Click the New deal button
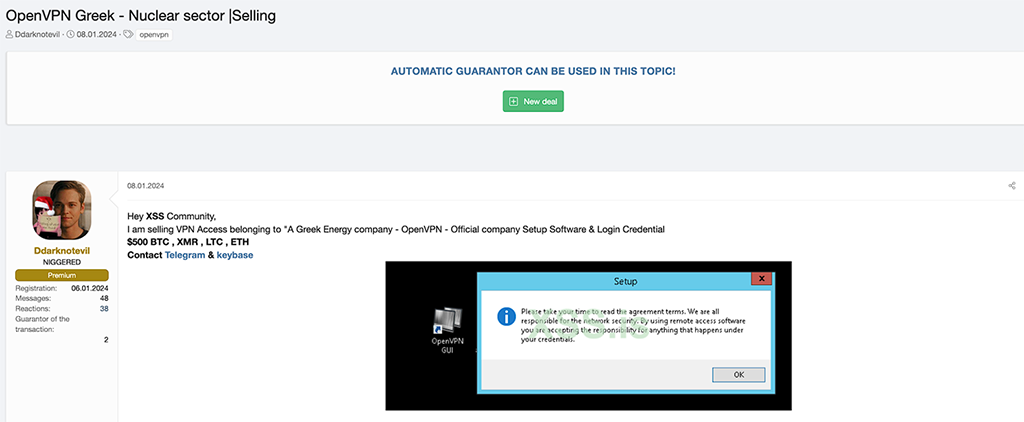Viewport: 1024px width, 422px height. click(533, 101)
